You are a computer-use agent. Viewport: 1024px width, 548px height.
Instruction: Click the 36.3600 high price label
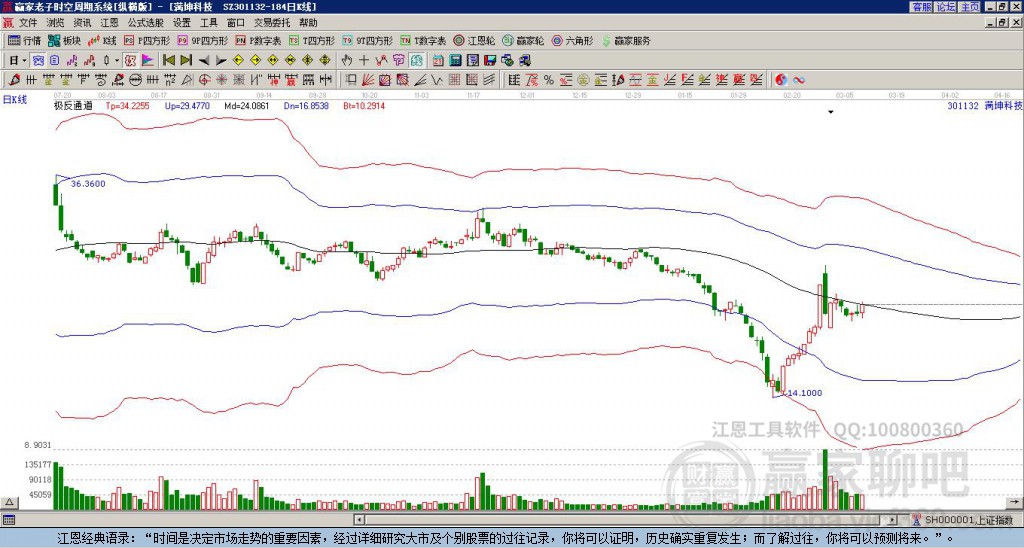click(x=88, y=184)
